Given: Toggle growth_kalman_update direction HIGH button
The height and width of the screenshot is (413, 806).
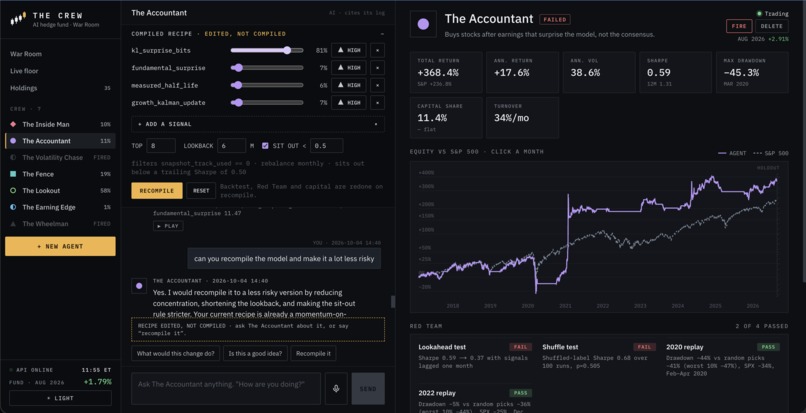Looking at the screenshot, I should [x=349, y=103].
